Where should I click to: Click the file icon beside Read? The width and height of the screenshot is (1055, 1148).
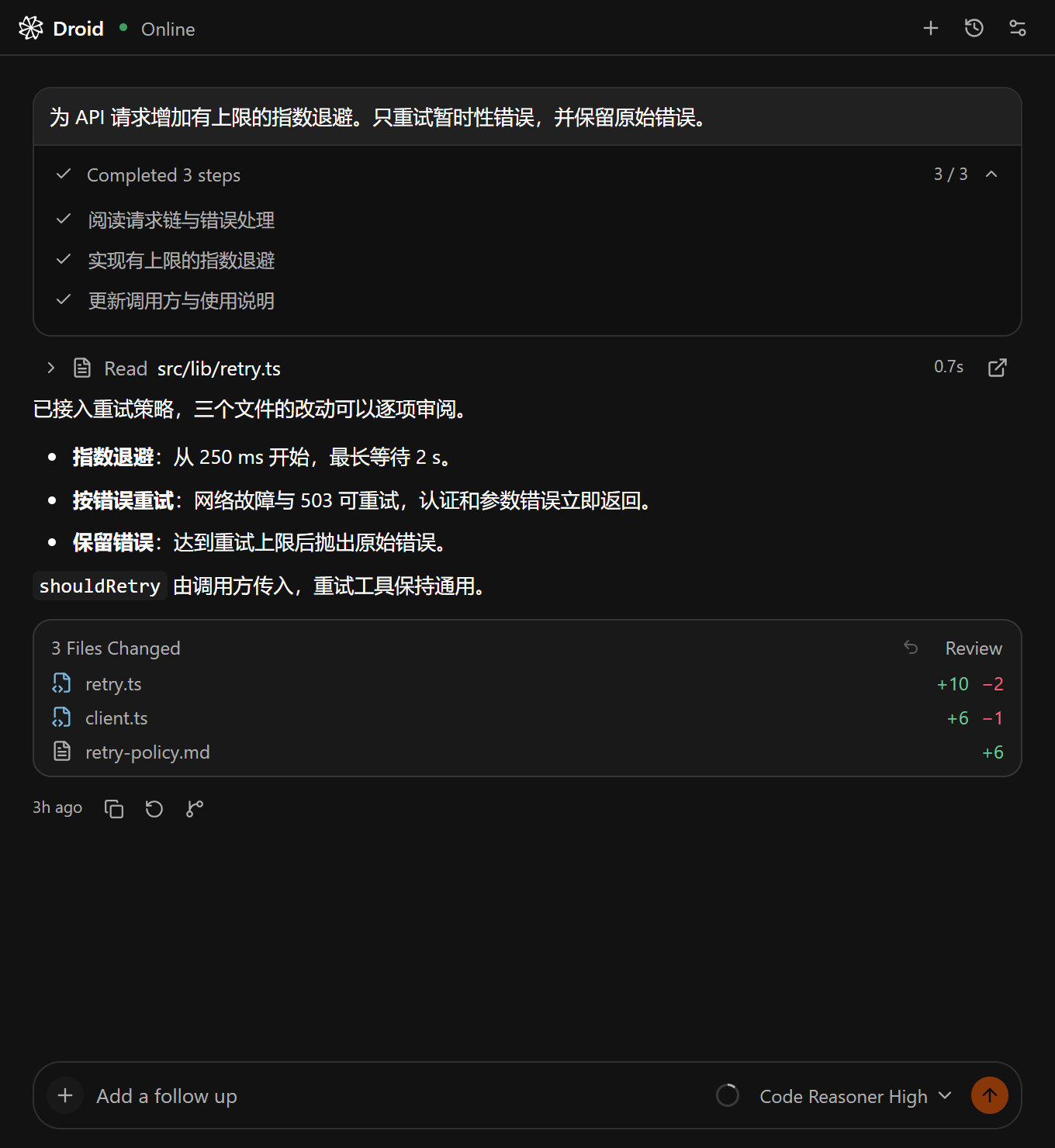coord(82,368)
